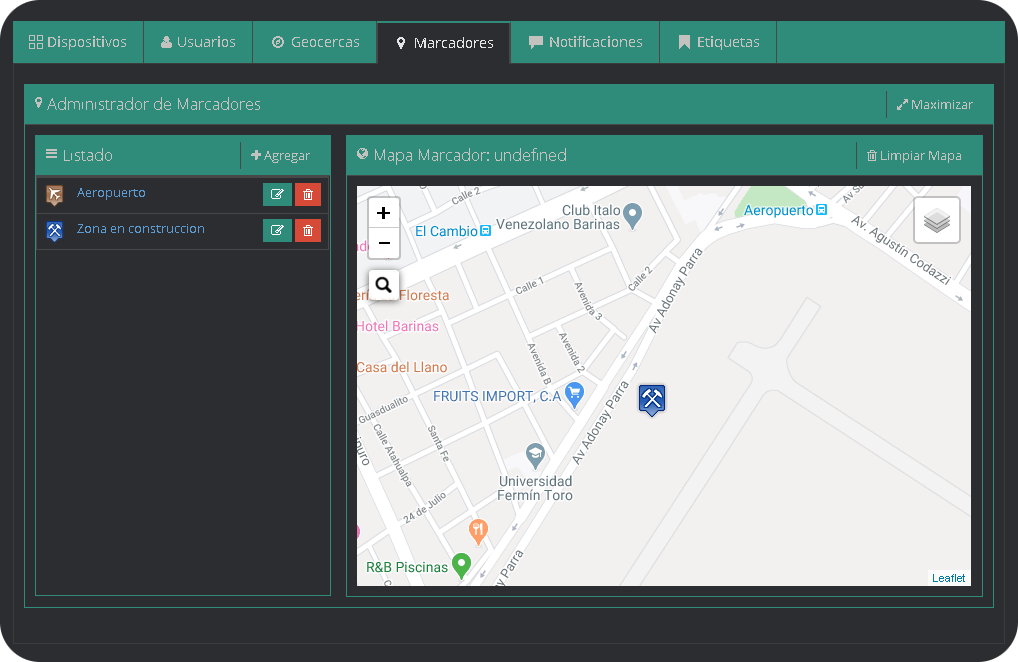Select Aeropuerto in the marker list
This screenshot has height=662, width=1018.
pyautogui.click(x=111, y=193)
